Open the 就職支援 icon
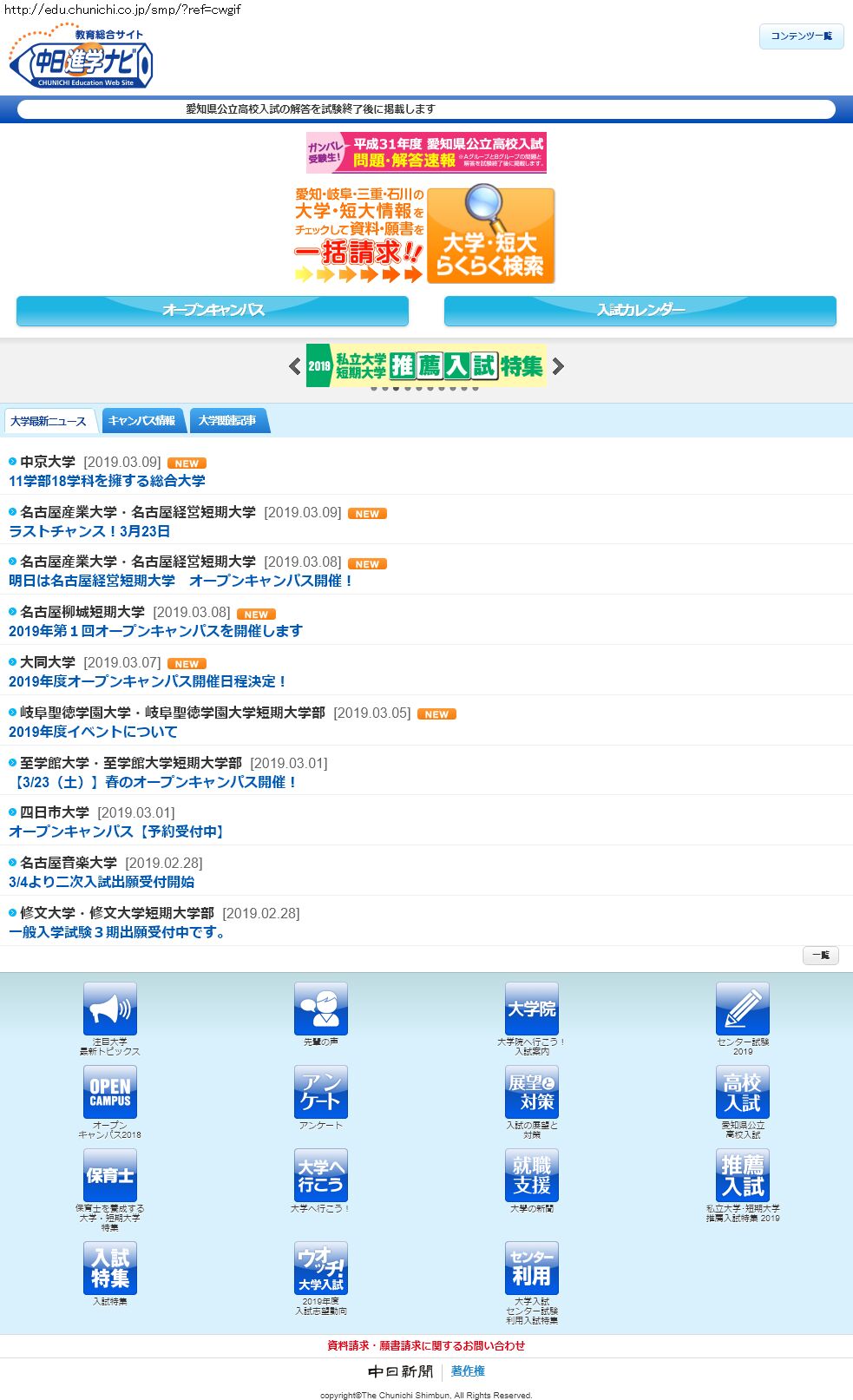The width and height of the screenshot is (853, 1400). [x=532, y=1175]
